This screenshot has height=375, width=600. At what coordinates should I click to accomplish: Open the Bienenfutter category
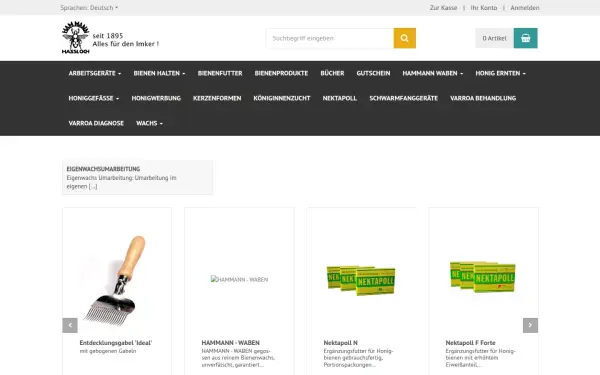tap(220, 73)
